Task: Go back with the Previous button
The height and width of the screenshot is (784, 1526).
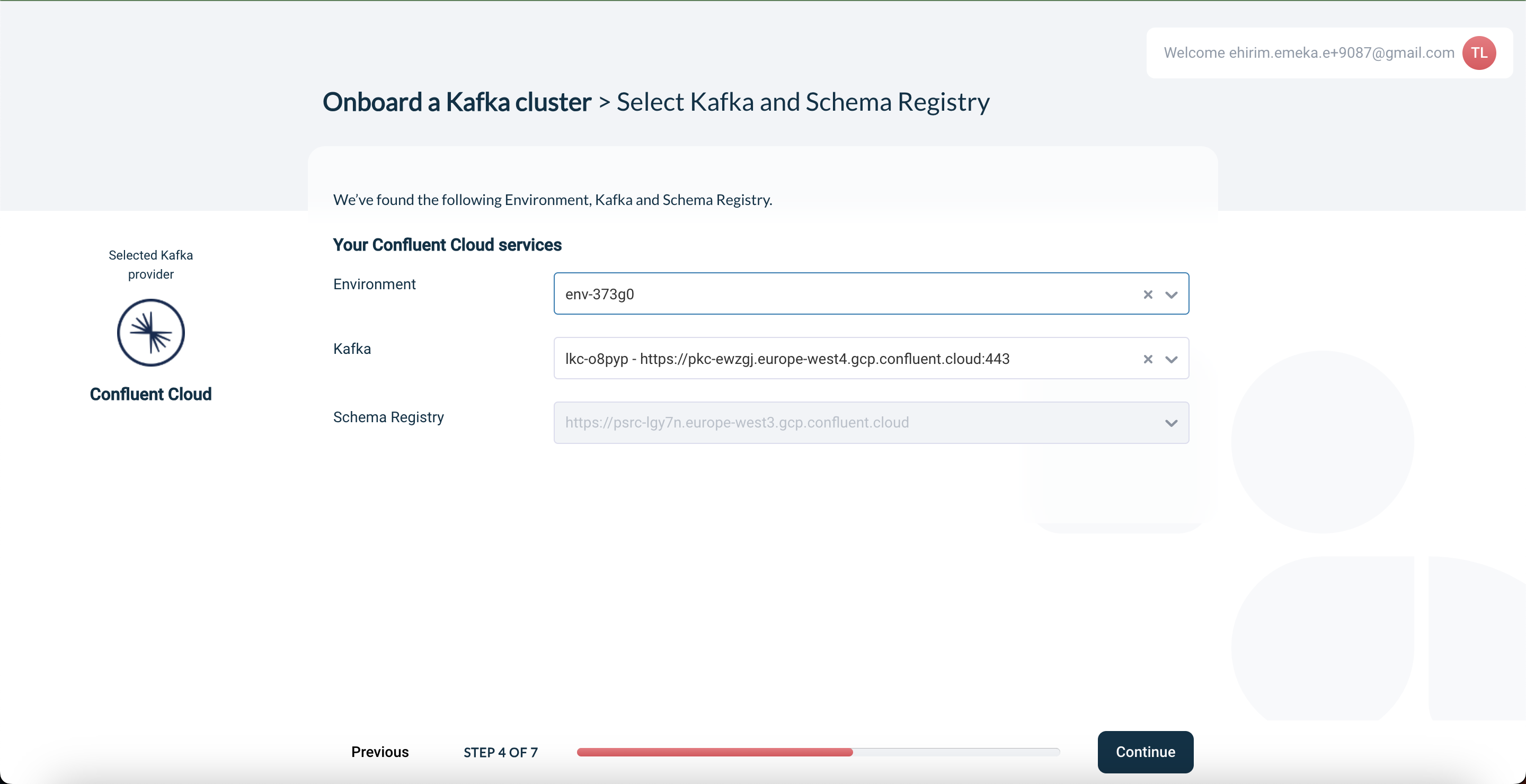Action: coord(380,752)
